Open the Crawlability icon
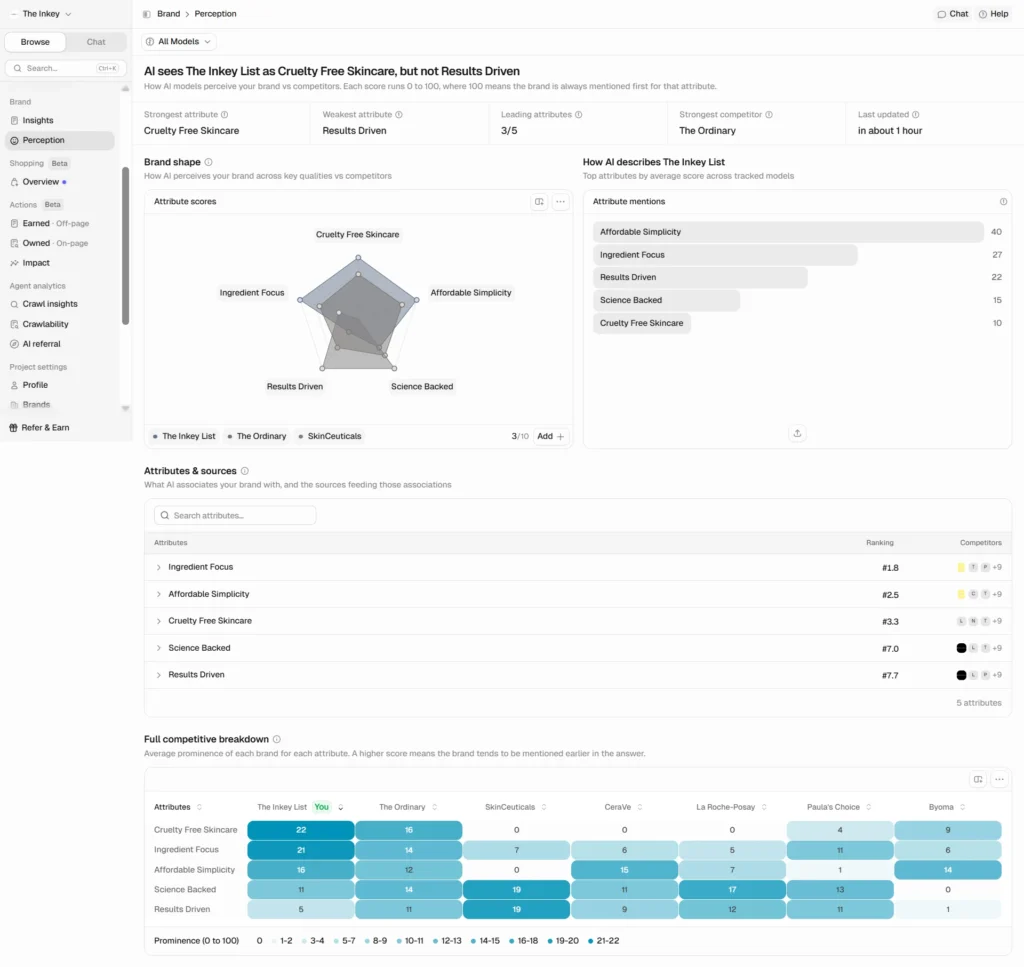Screen dimensions: 1024x967 tap(14, 325)
